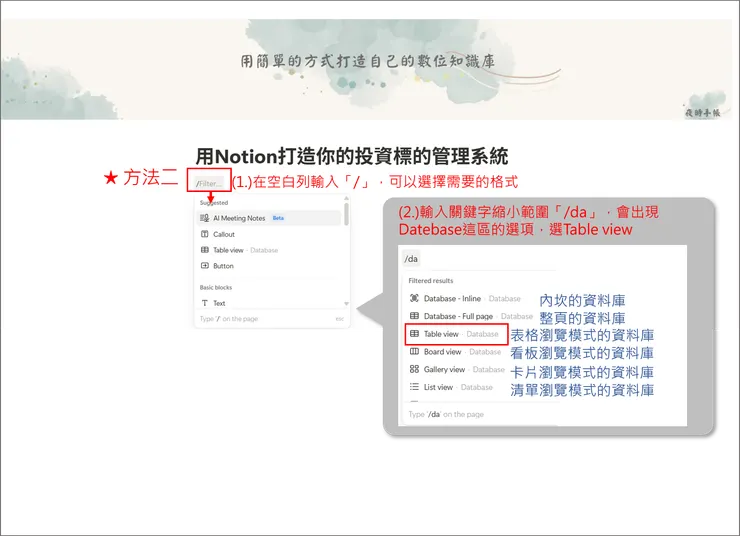
Task: Click the AI Meeting Notes icon
Action: [x=204, y=218]
